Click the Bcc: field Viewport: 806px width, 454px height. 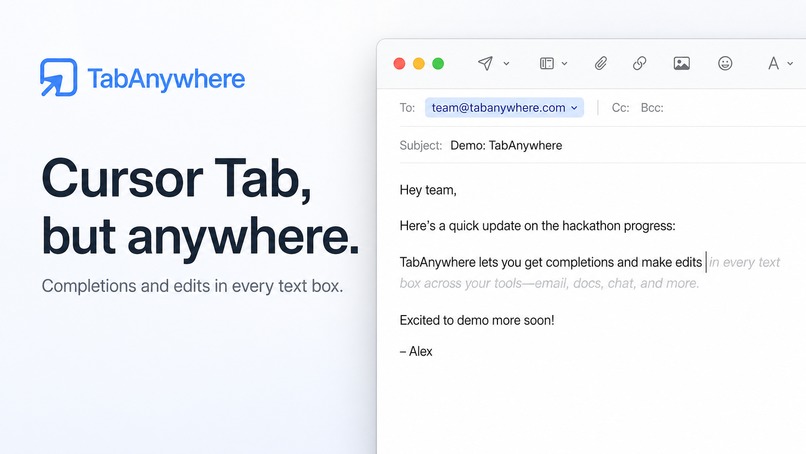pyautogui.click(x=652, y=108)
